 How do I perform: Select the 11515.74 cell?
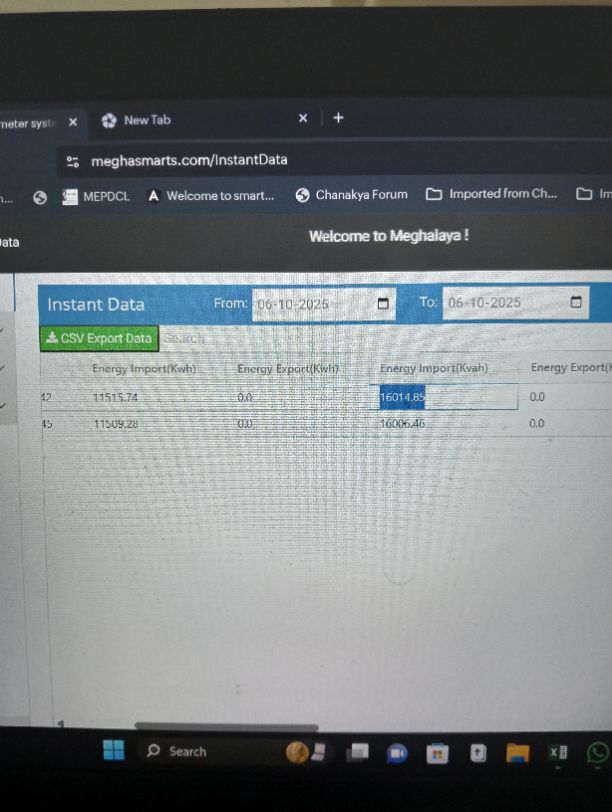click(115, 398)
